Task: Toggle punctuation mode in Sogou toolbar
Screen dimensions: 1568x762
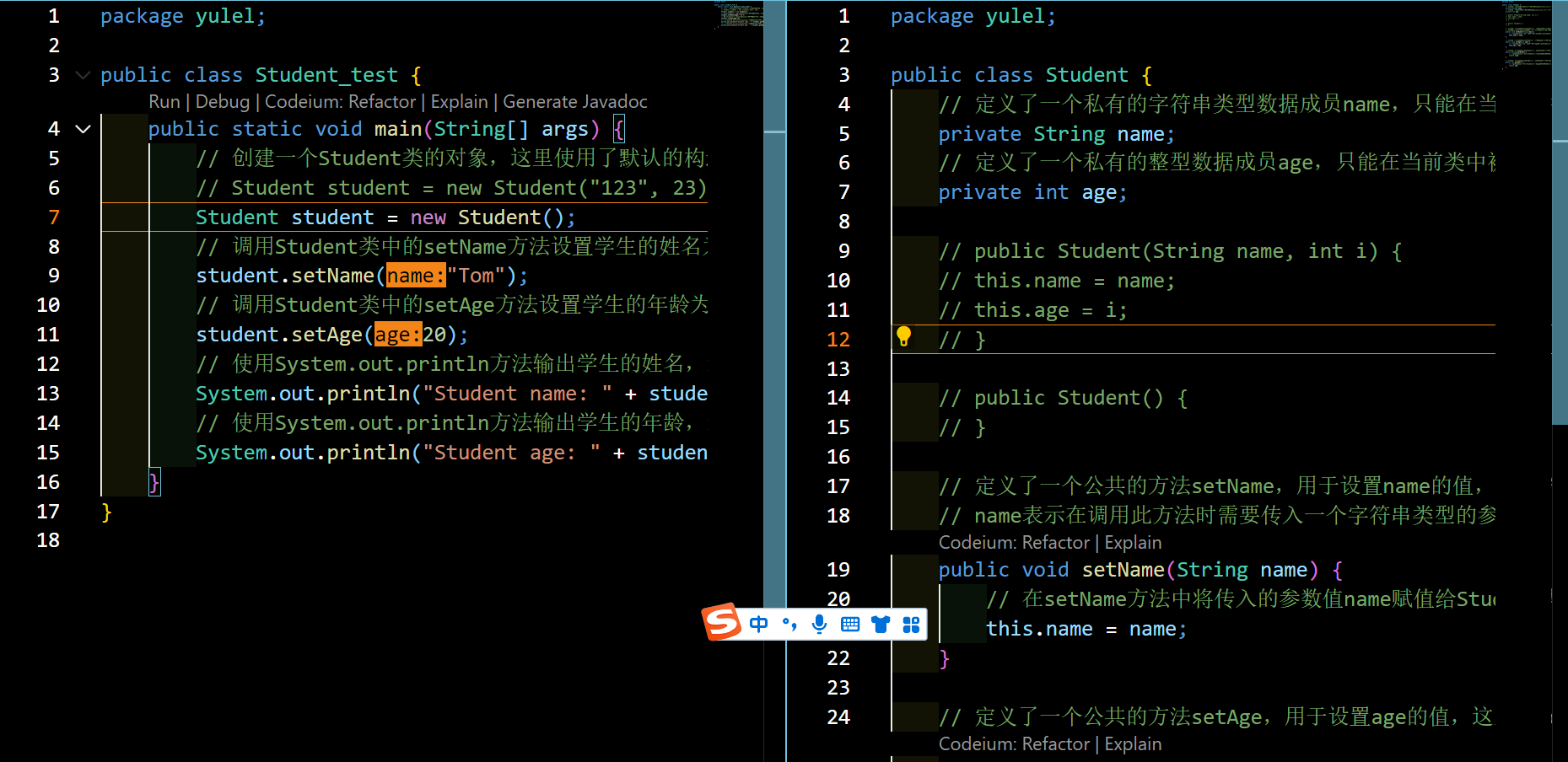Action: pyautogui.click(x=789, y=624)
